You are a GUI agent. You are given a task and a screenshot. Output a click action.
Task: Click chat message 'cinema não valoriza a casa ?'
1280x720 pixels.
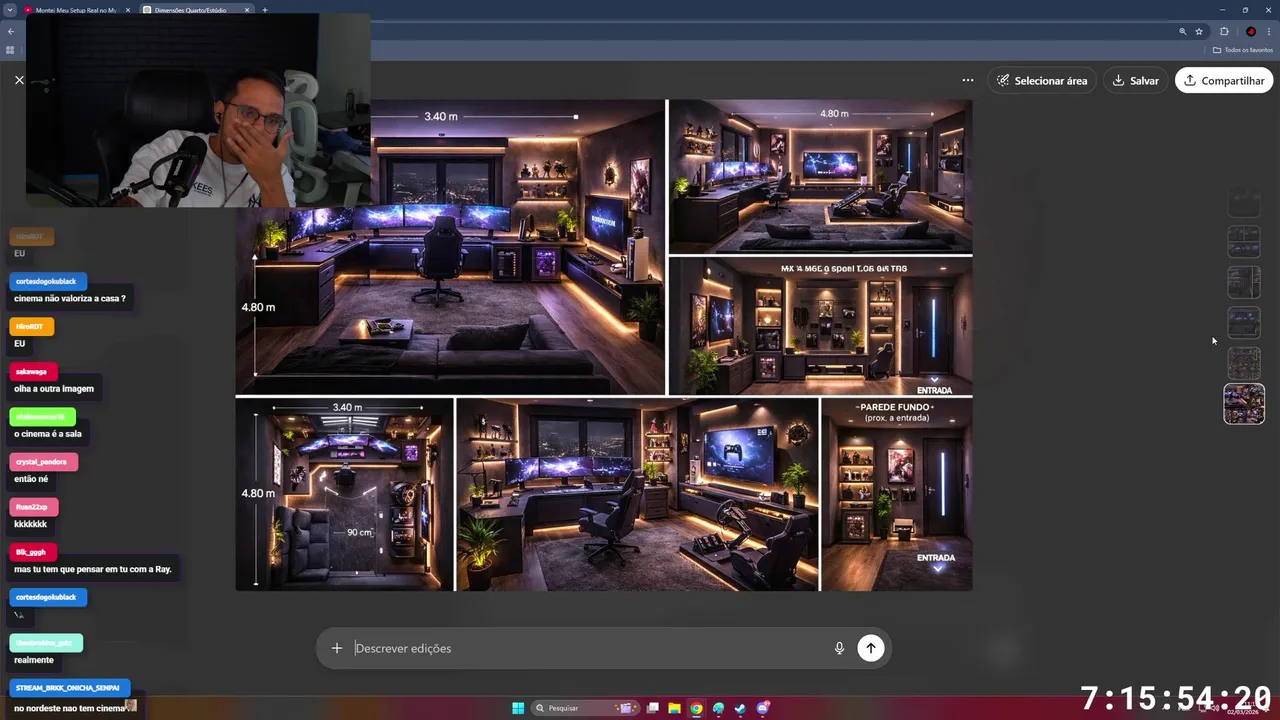[70, 298]
